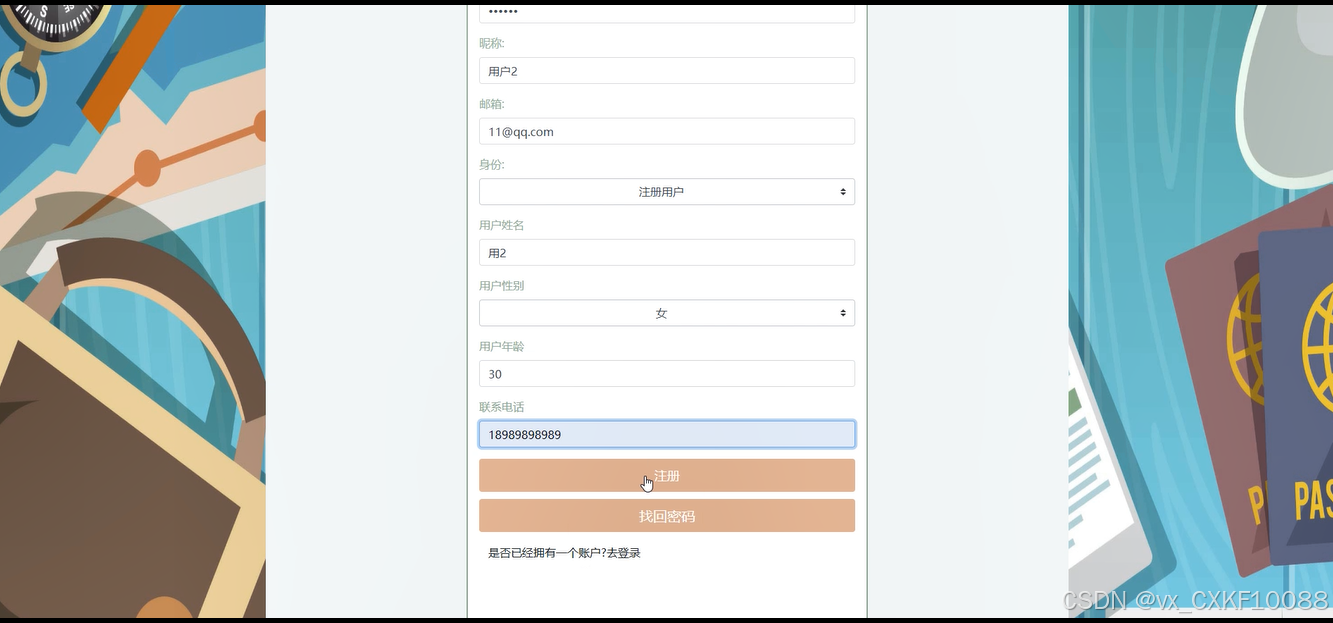Click the 注册 register button
Image resolution: width=1333 pixels, height=623 pixels.
667,476
